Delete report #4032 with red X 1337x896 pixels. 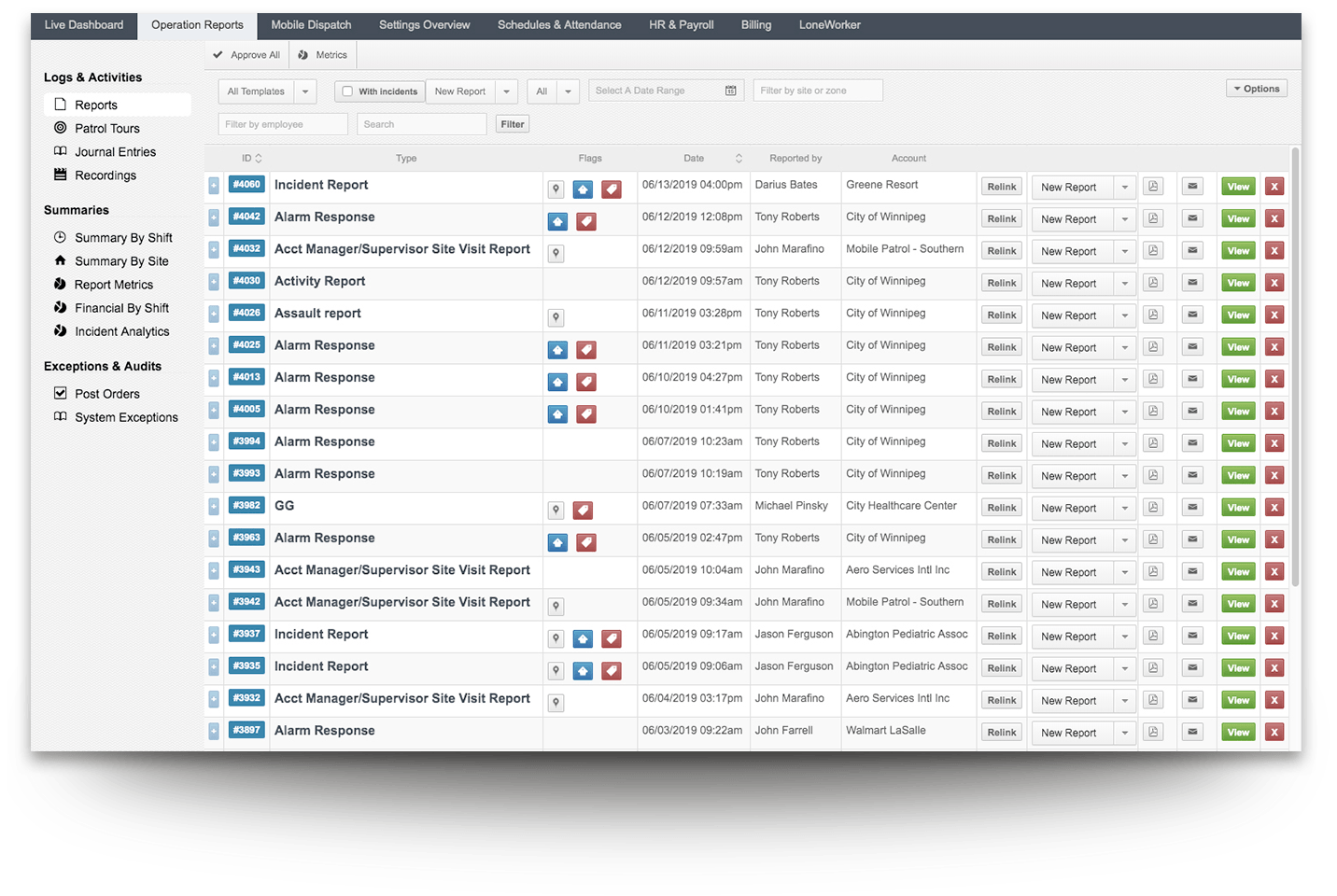(x=1274, y=251)
